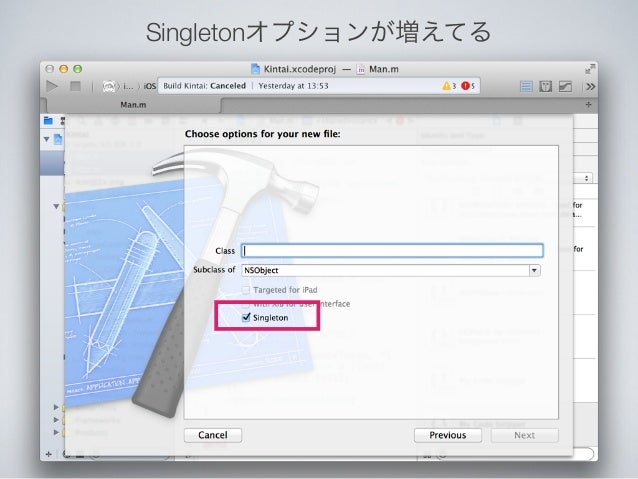Show more toolbar items chevron

tap(590, 86)
